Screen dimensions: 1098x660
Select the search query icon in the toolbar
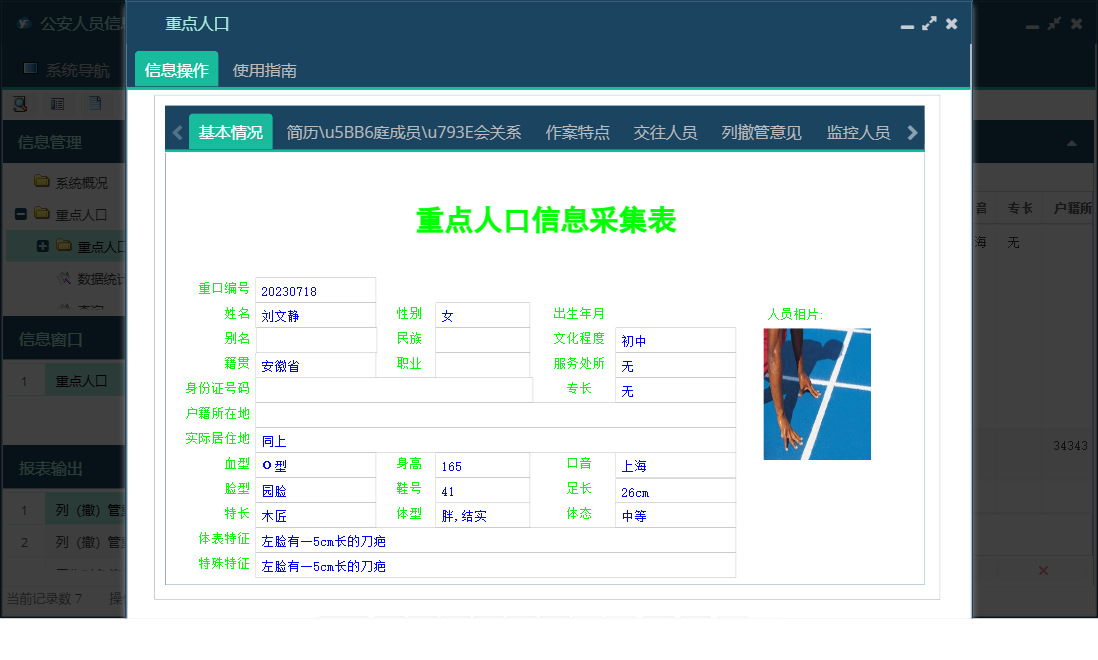coord(19,103)
